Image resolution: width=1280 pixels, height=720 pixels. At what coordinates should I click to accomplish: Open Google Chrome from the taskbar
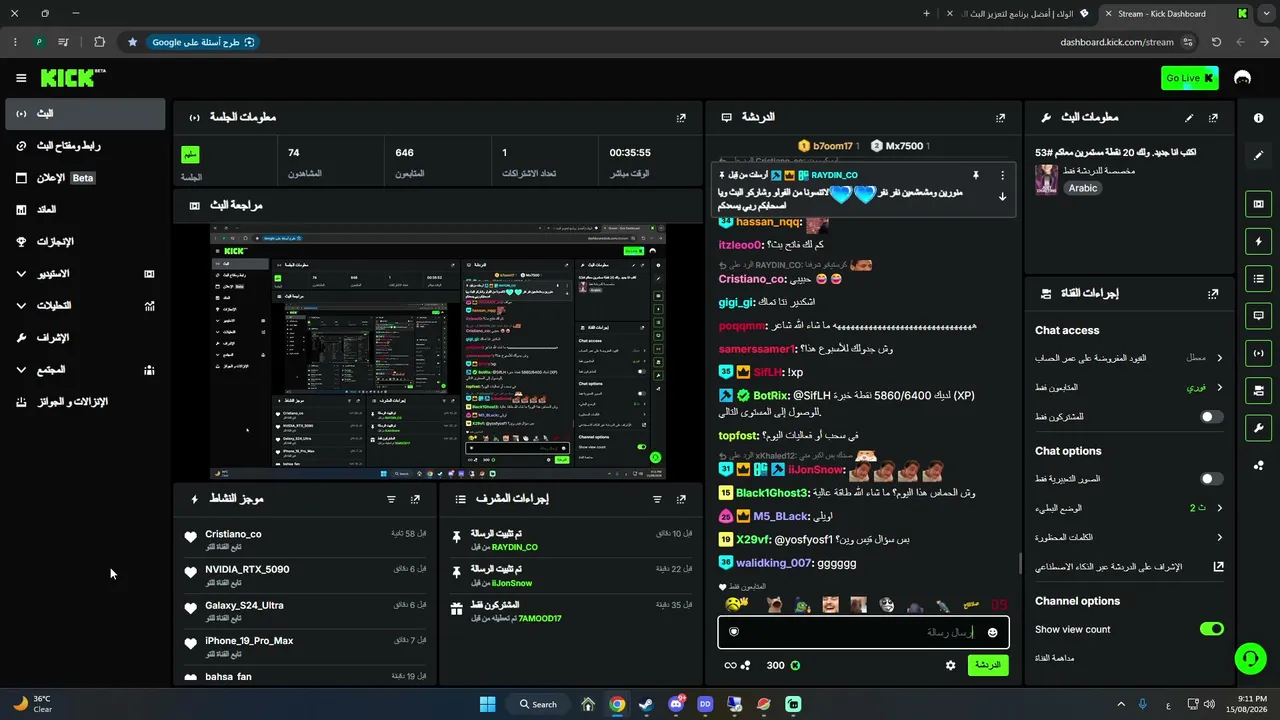coord(617,704)
